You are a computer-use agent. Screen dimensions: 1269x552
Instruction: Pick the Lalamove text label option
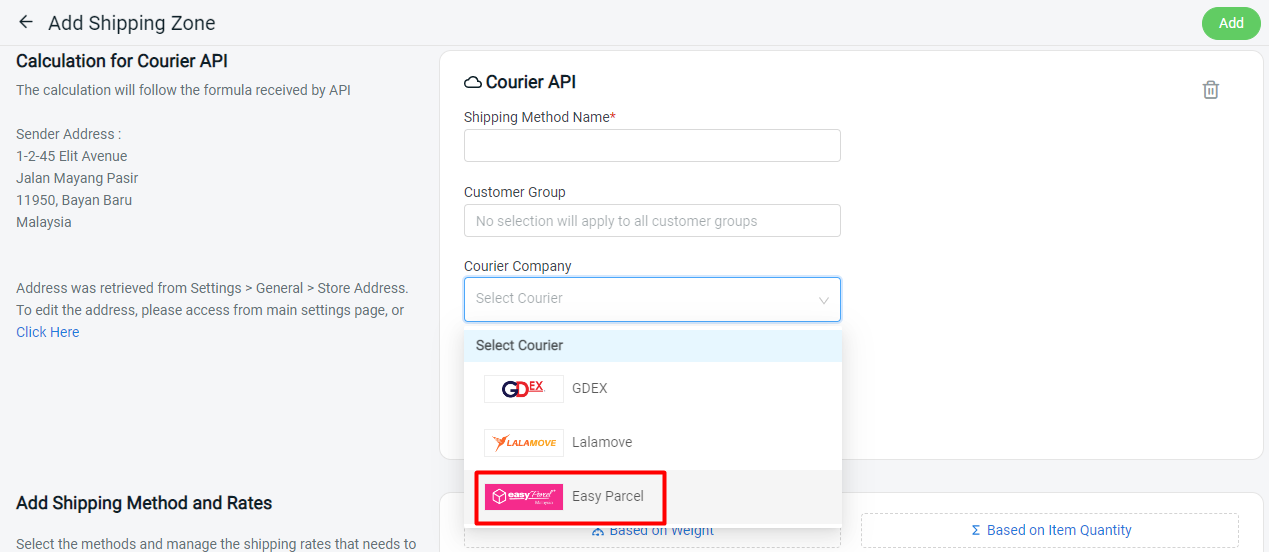click(602, 443)
